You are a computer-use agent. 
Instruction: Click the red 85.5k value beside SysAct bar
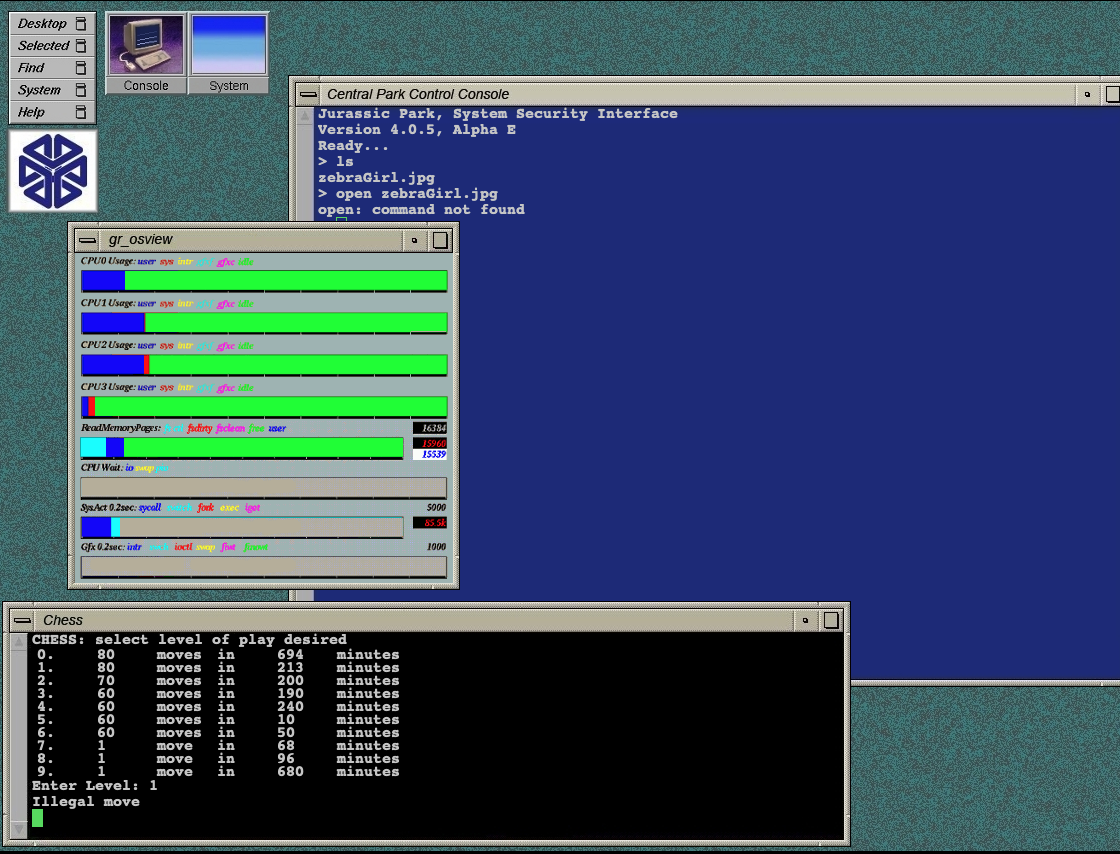click(430, 523)
